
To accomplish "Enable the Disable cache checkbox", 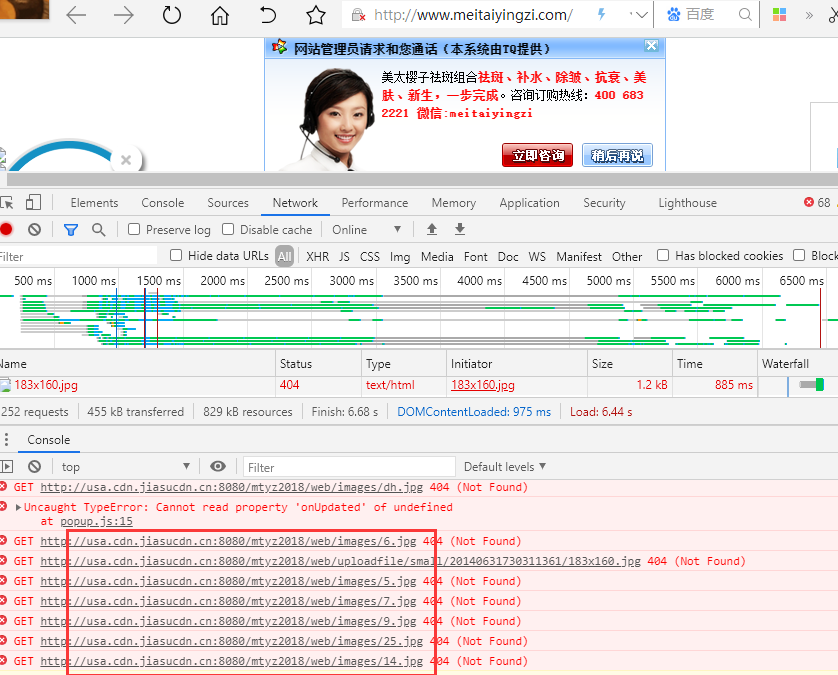I will click(228, 229).
